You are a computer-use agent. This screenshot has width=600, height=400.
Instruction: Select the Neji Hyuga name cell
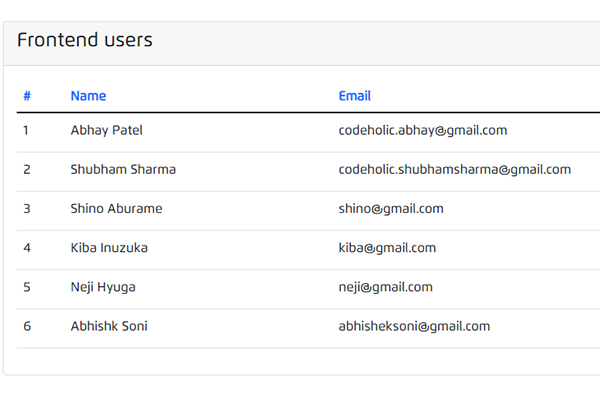(103, 287)
